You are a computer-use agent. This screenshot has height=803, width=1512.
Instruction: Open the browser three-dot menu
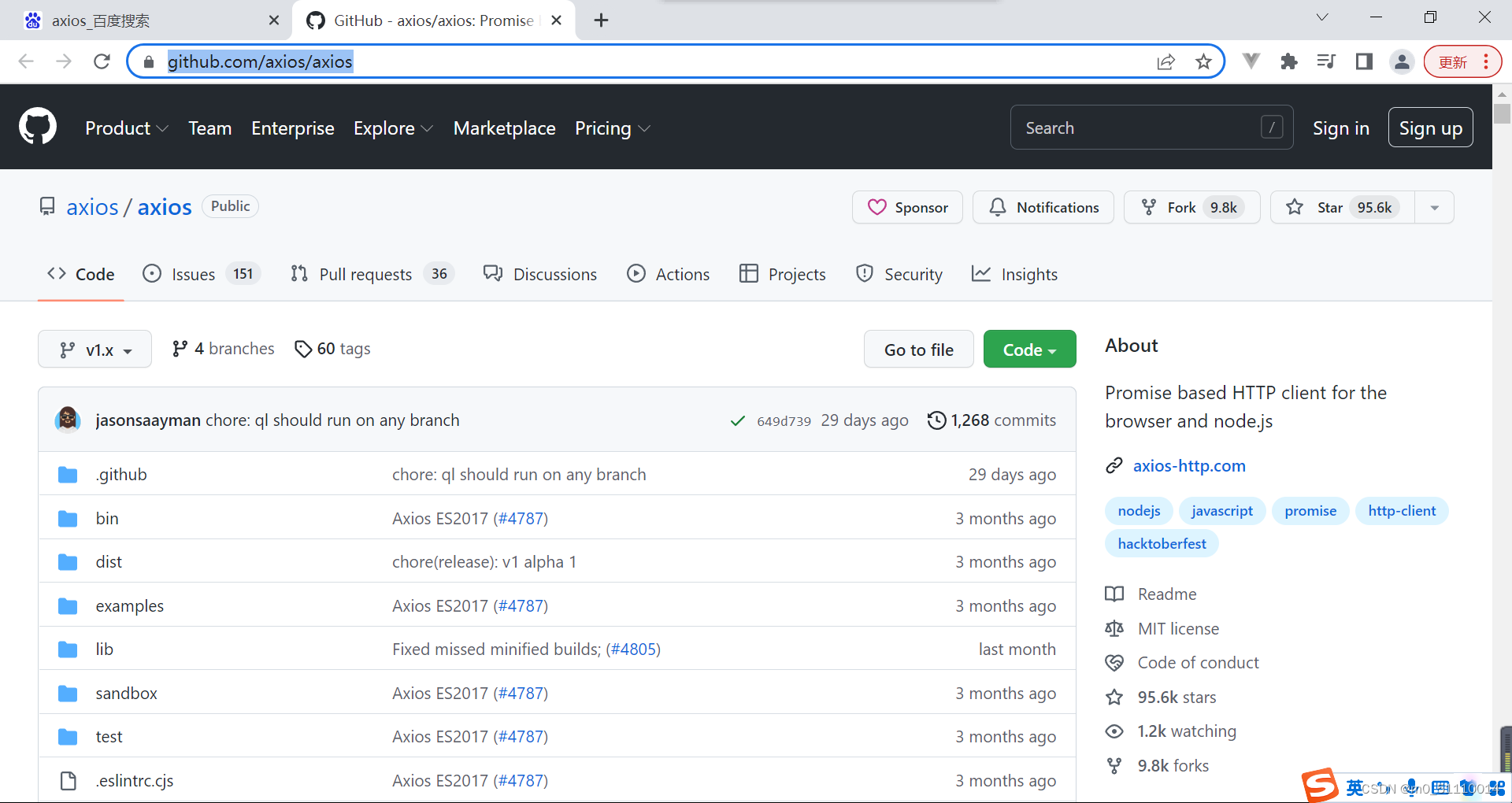[x=1486, y=61]
